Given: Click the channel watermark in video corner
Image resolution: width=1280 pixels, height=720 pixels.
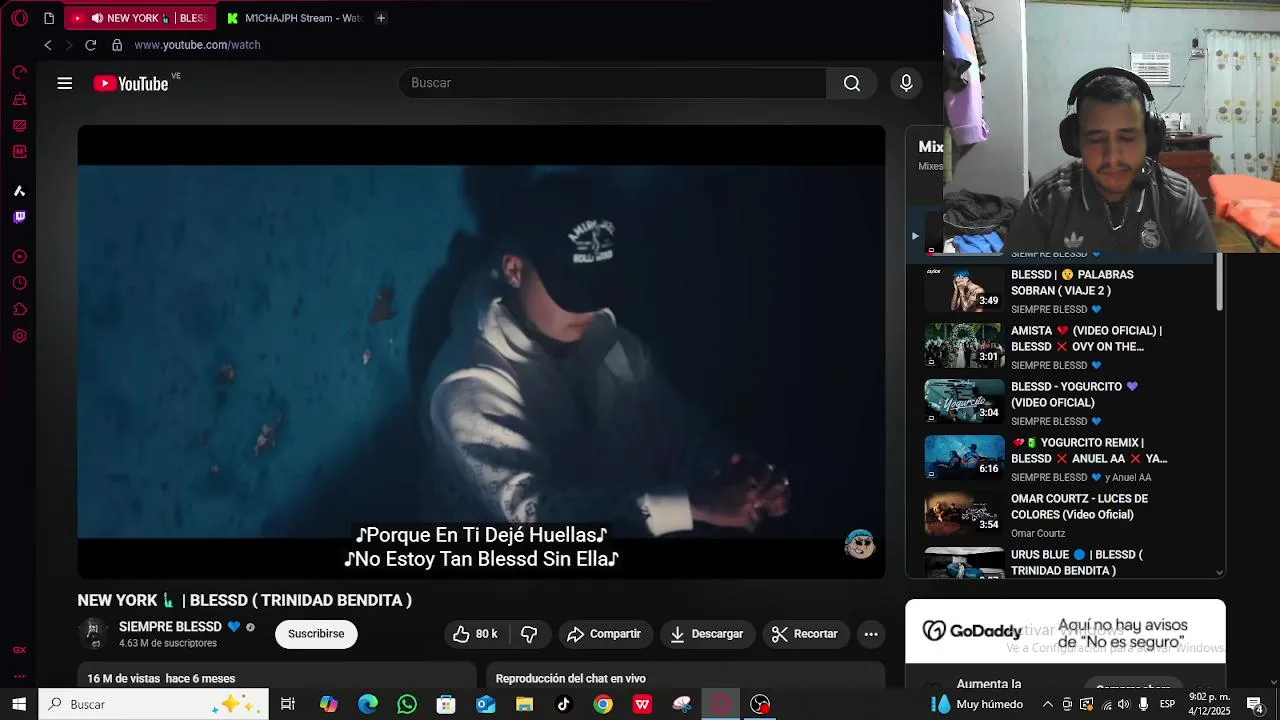Looking at the screenshot, I should [x=859, y=544].
